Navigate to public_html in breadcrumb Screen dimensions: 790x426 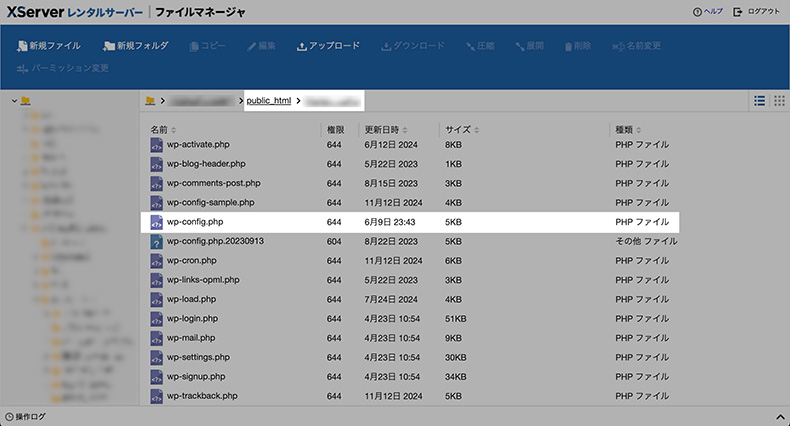269,101
